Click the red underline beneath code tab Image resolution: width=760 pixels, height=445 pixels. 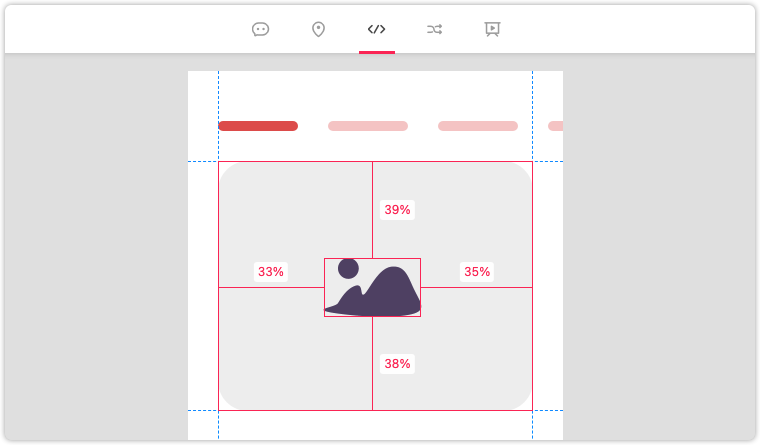pos(377,52)
